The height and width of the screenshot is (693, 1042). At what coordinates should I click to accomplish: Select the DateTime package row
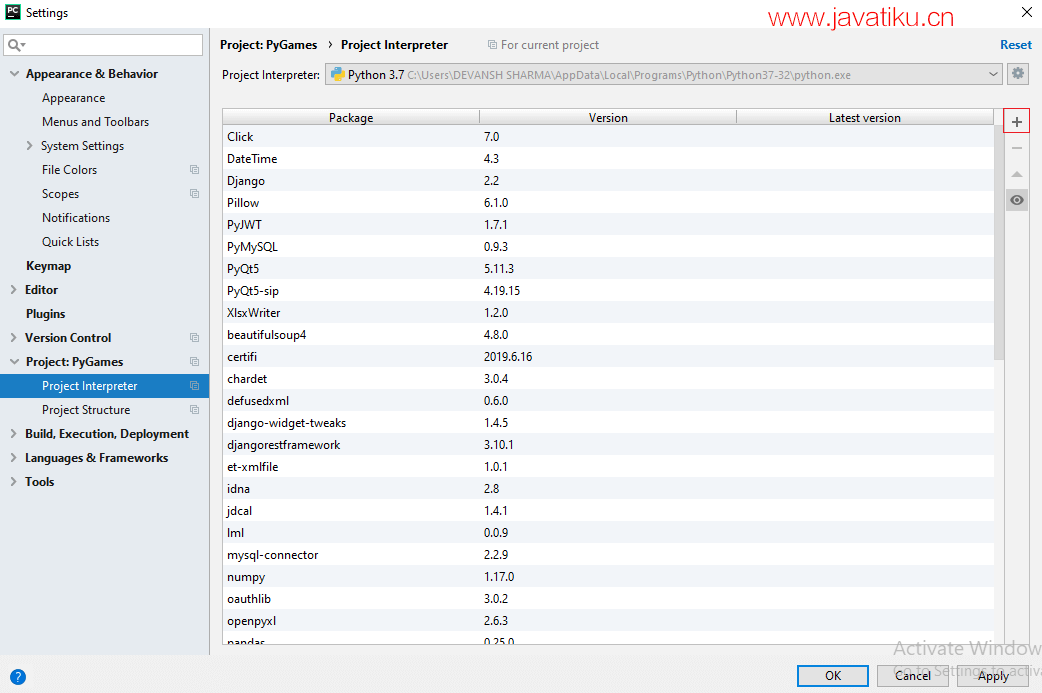tap(608, 158)
